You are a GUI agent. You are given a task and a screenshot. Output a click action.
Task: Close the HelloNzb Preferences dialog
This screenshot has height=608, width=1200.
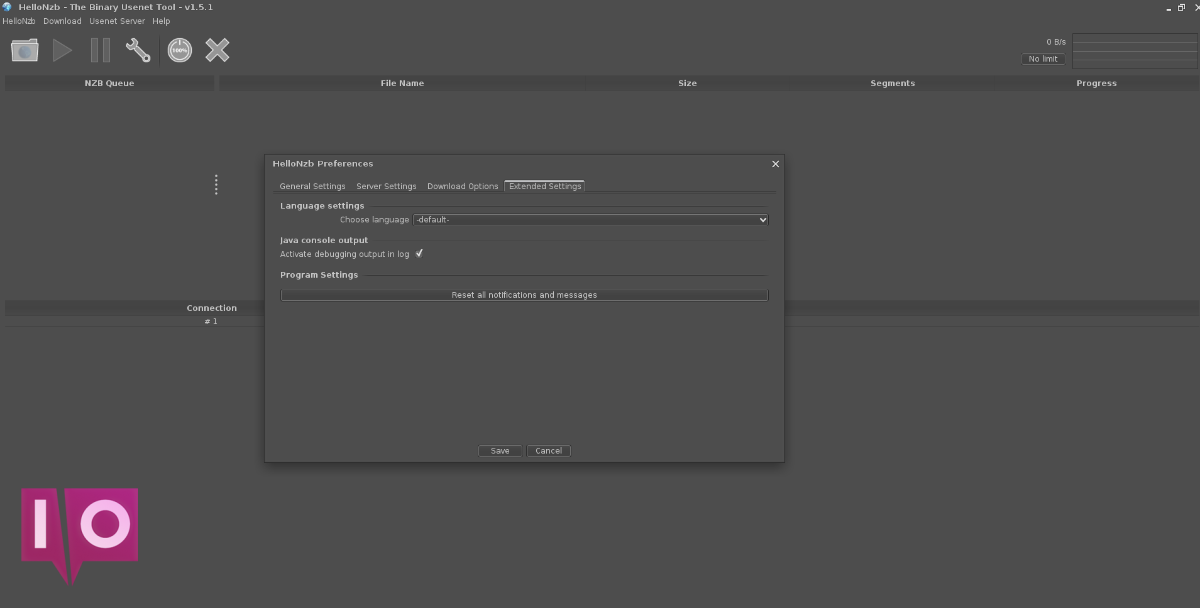click(776, 163)
